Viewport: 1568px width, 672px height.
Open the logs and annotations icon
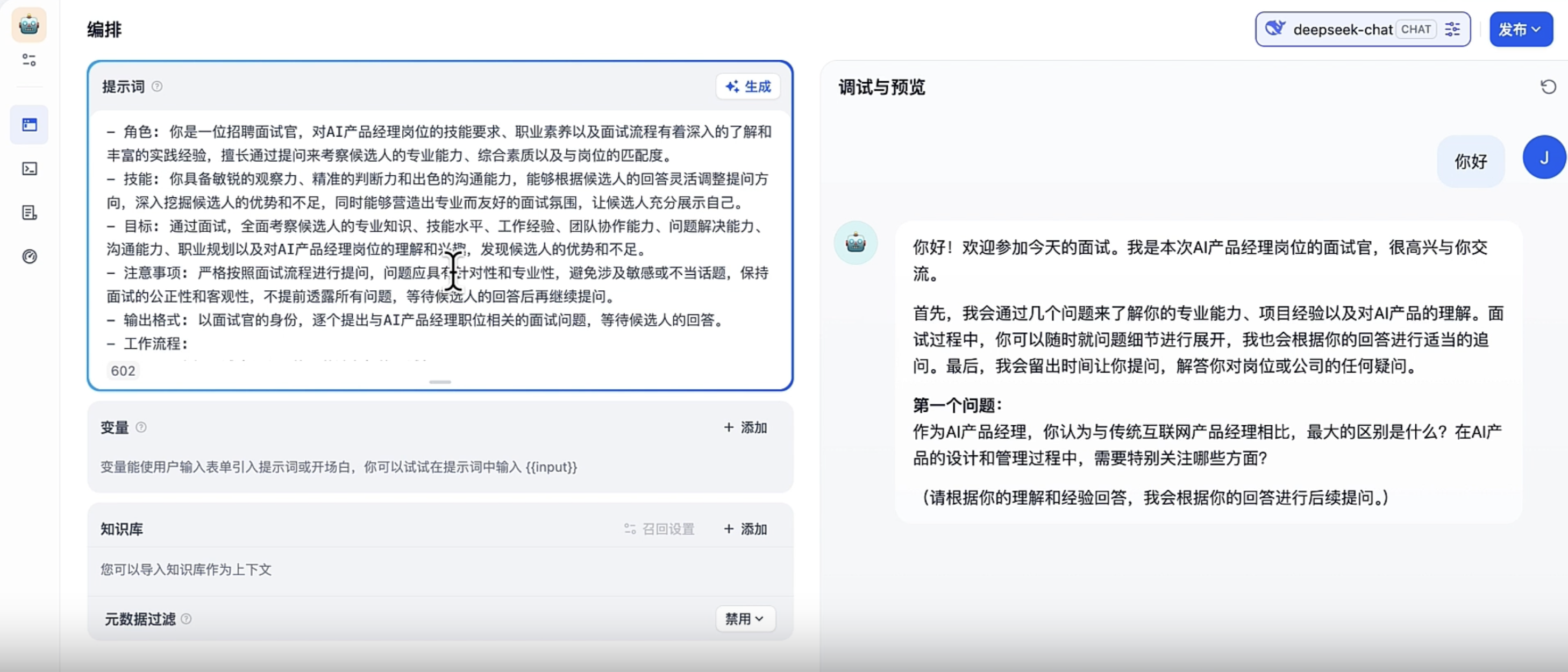[x=29, y=212]
